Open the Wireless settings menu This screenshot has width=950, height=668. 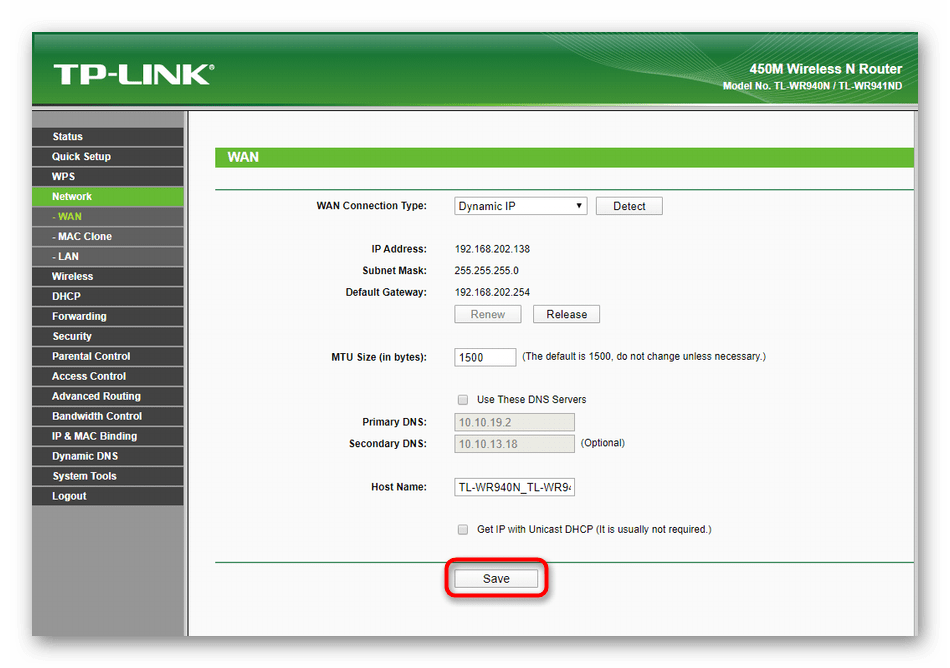[108, 276]
